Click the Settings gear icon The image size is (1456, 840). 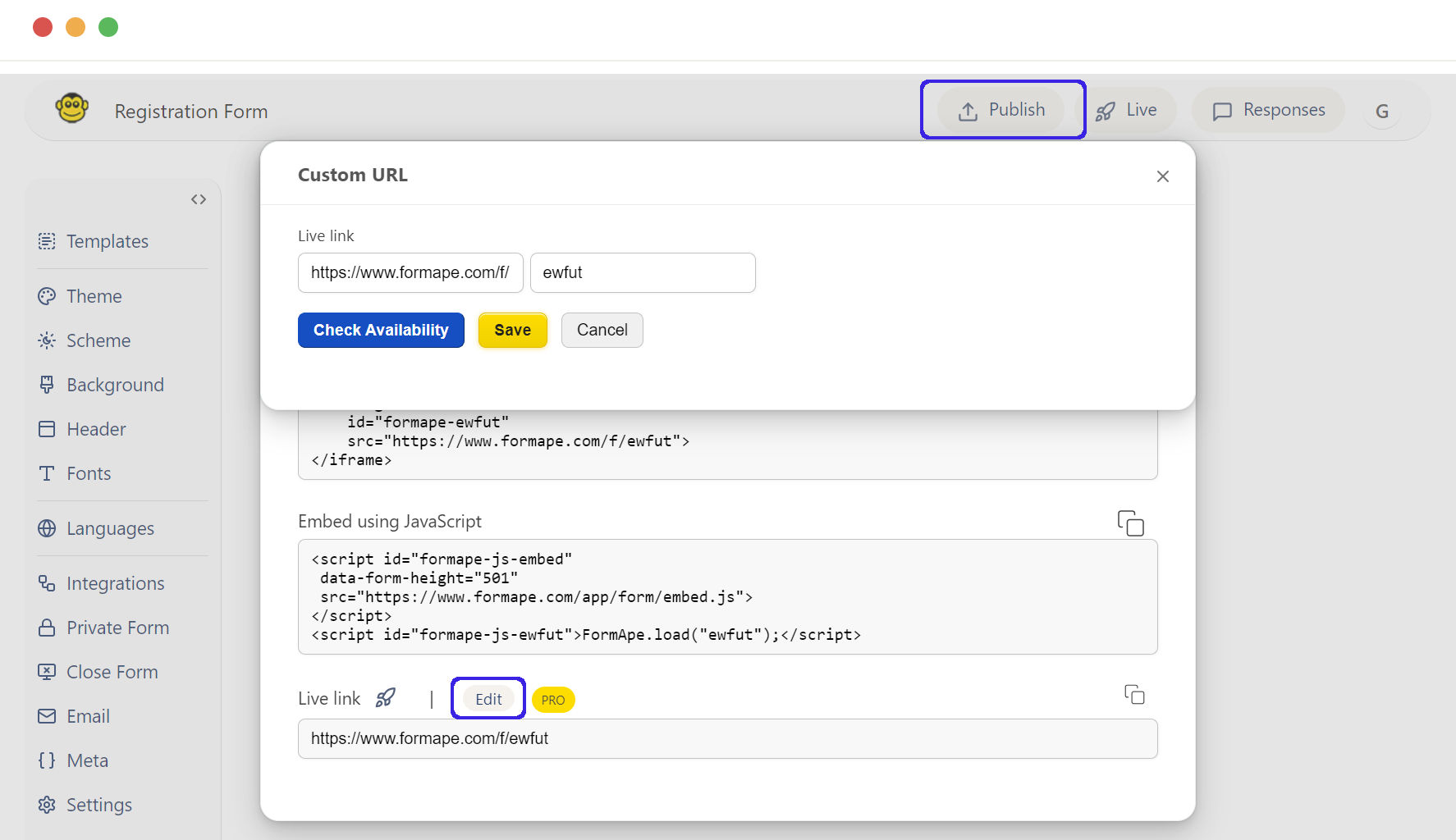coord(47,805)
